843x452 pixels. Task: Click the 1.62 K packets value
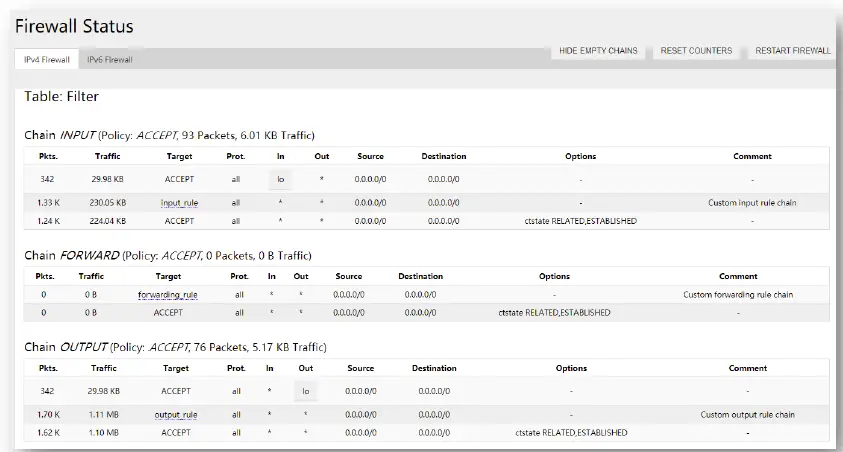tap(48, 433)
